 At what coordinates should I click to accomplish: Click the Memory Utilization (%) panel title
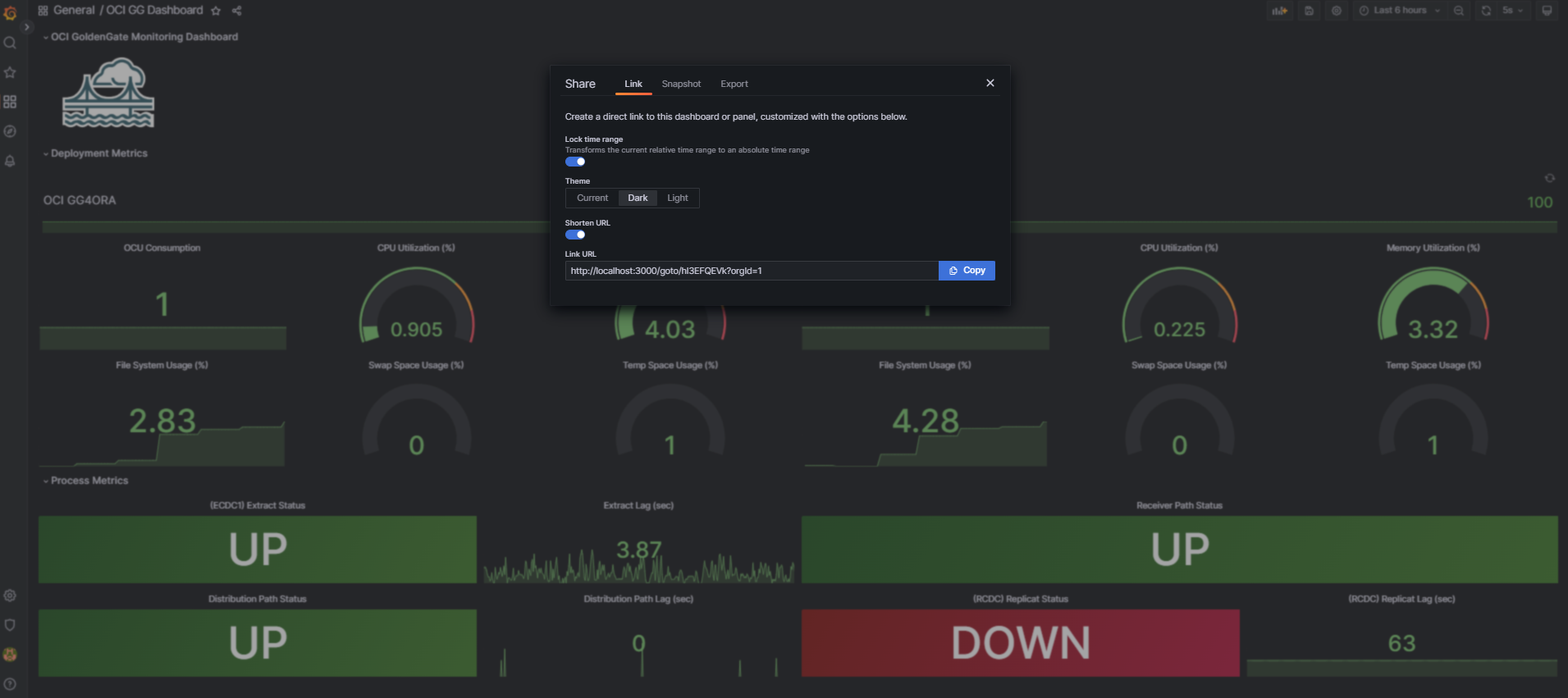pos(1433,248)
